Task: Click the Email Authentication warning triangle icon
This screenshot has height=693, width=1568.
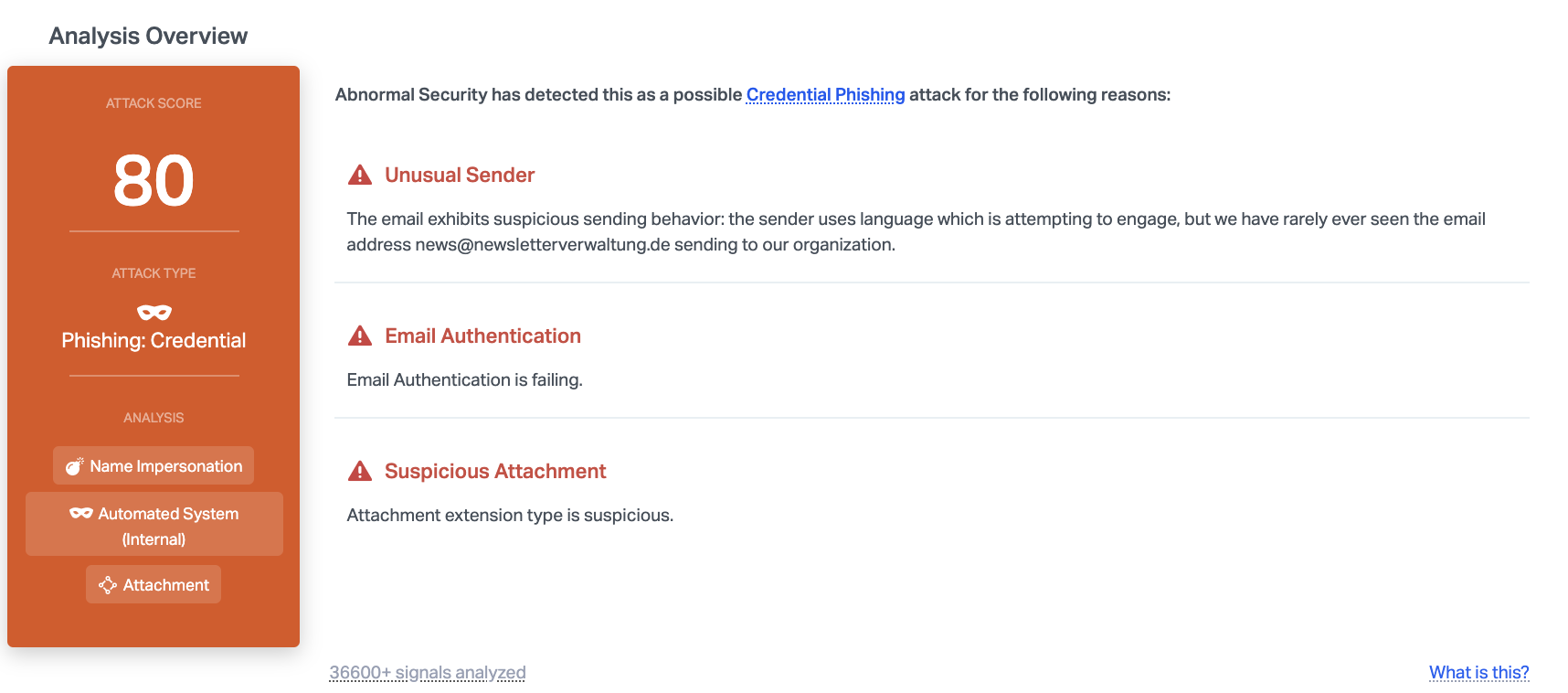Action: (360, 336)
